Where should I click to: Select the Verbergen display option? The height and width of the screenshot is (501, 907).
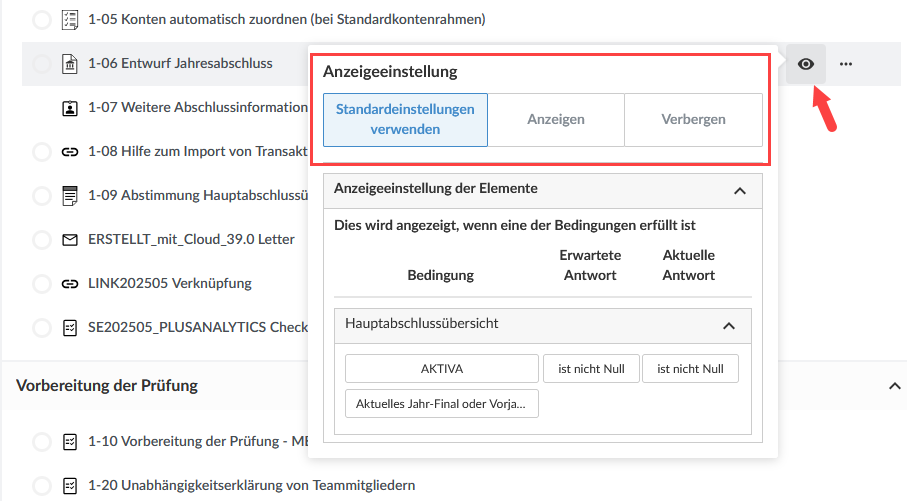pos(694,120)
